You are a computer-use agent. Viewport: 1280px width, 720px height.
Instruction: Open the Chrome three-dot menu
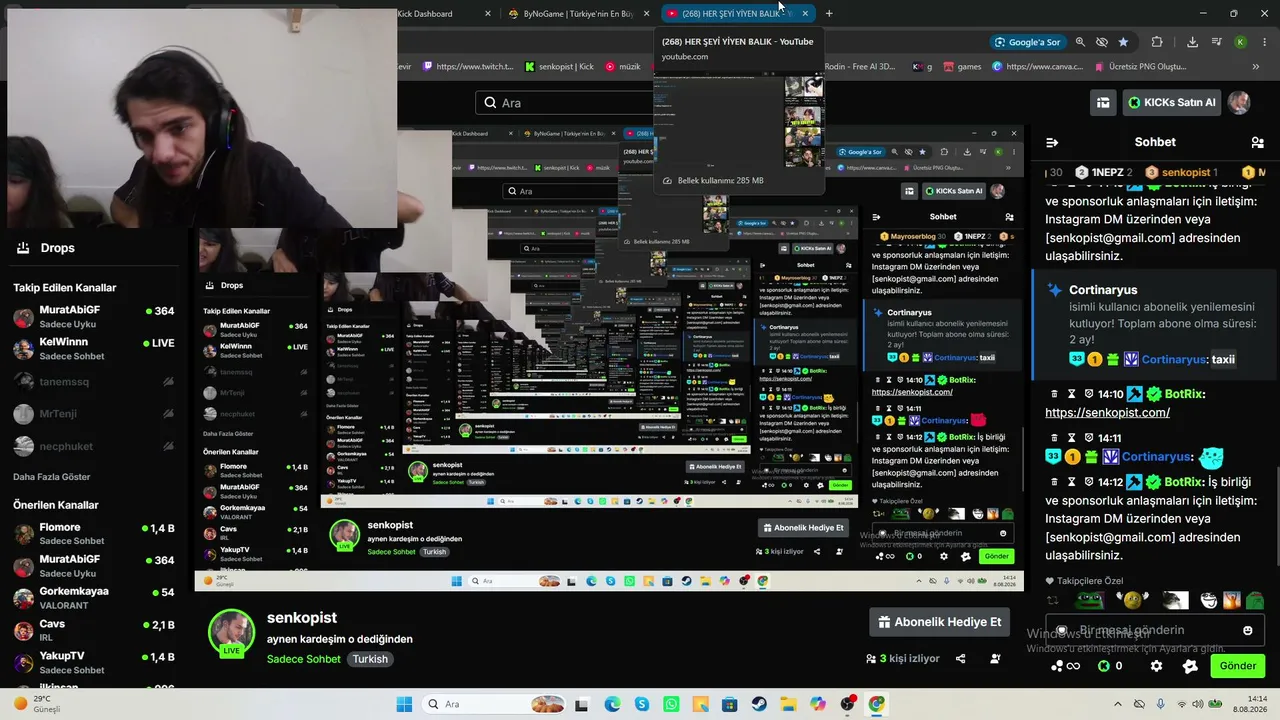coord(1264,42)
